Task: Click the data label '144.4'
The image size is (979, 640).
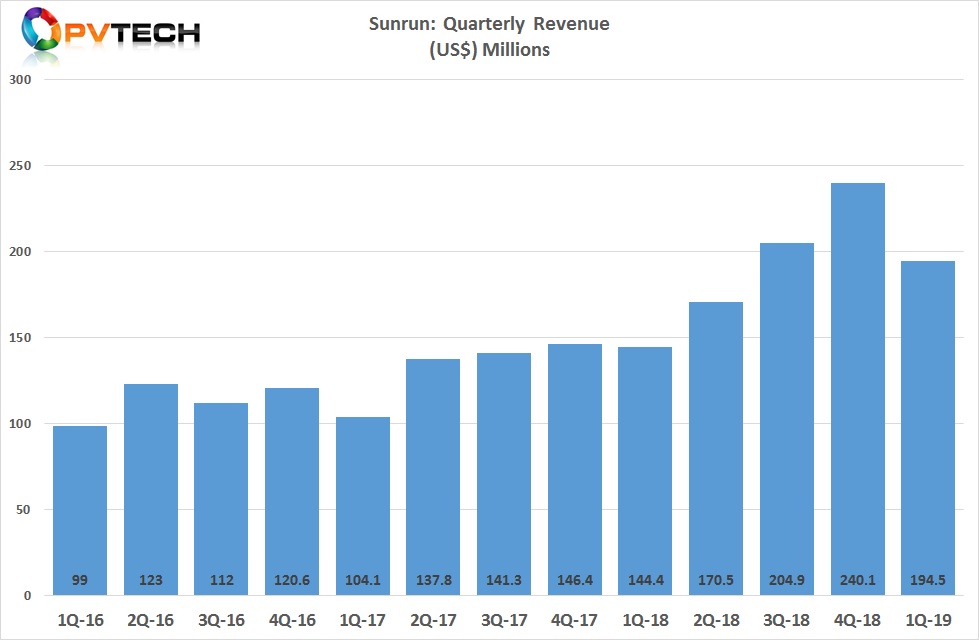Action: click(x=646, y=580)
